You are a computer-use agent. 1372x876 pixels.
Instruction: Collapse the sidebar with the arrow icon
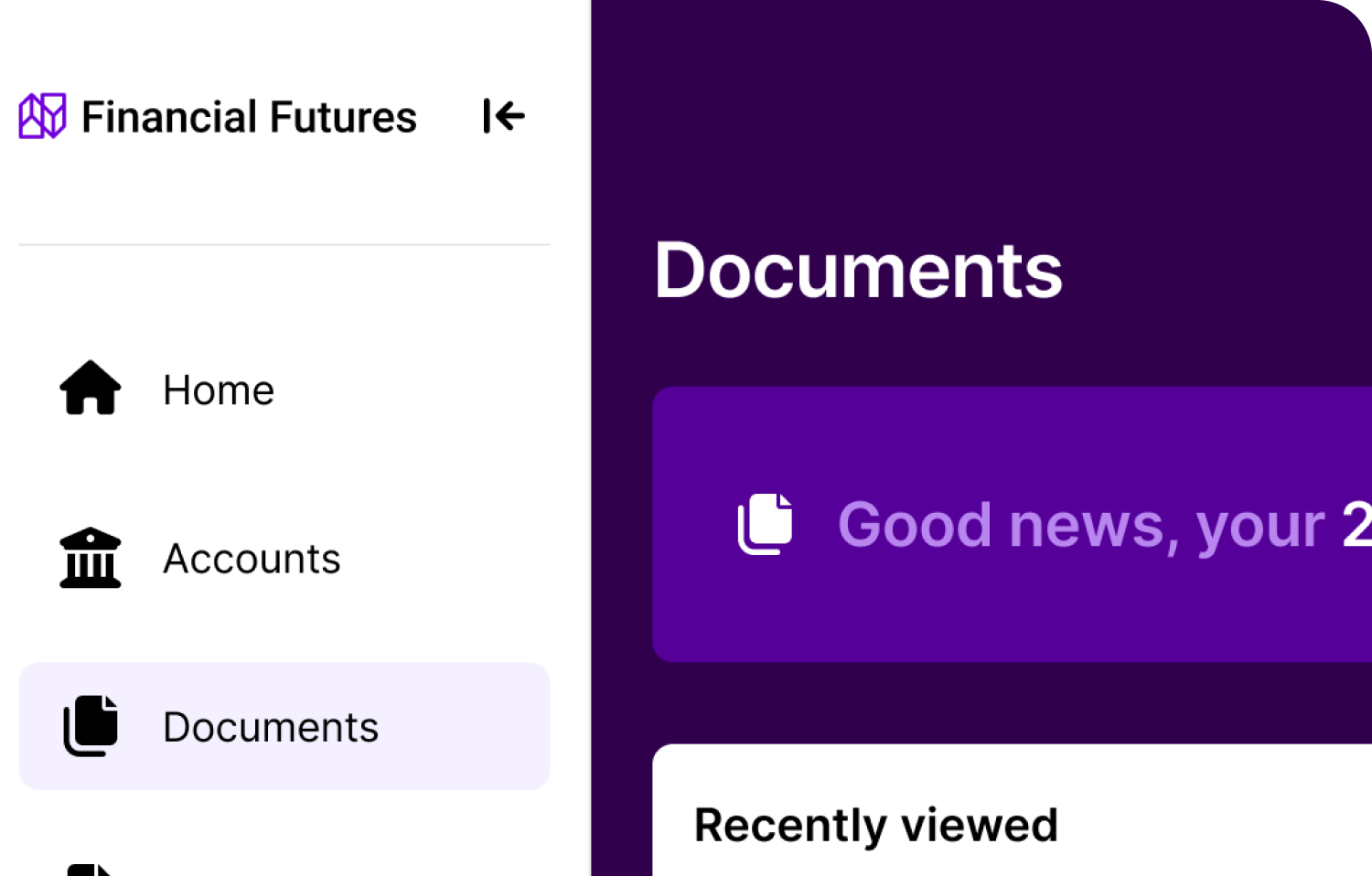pos(503,116)
